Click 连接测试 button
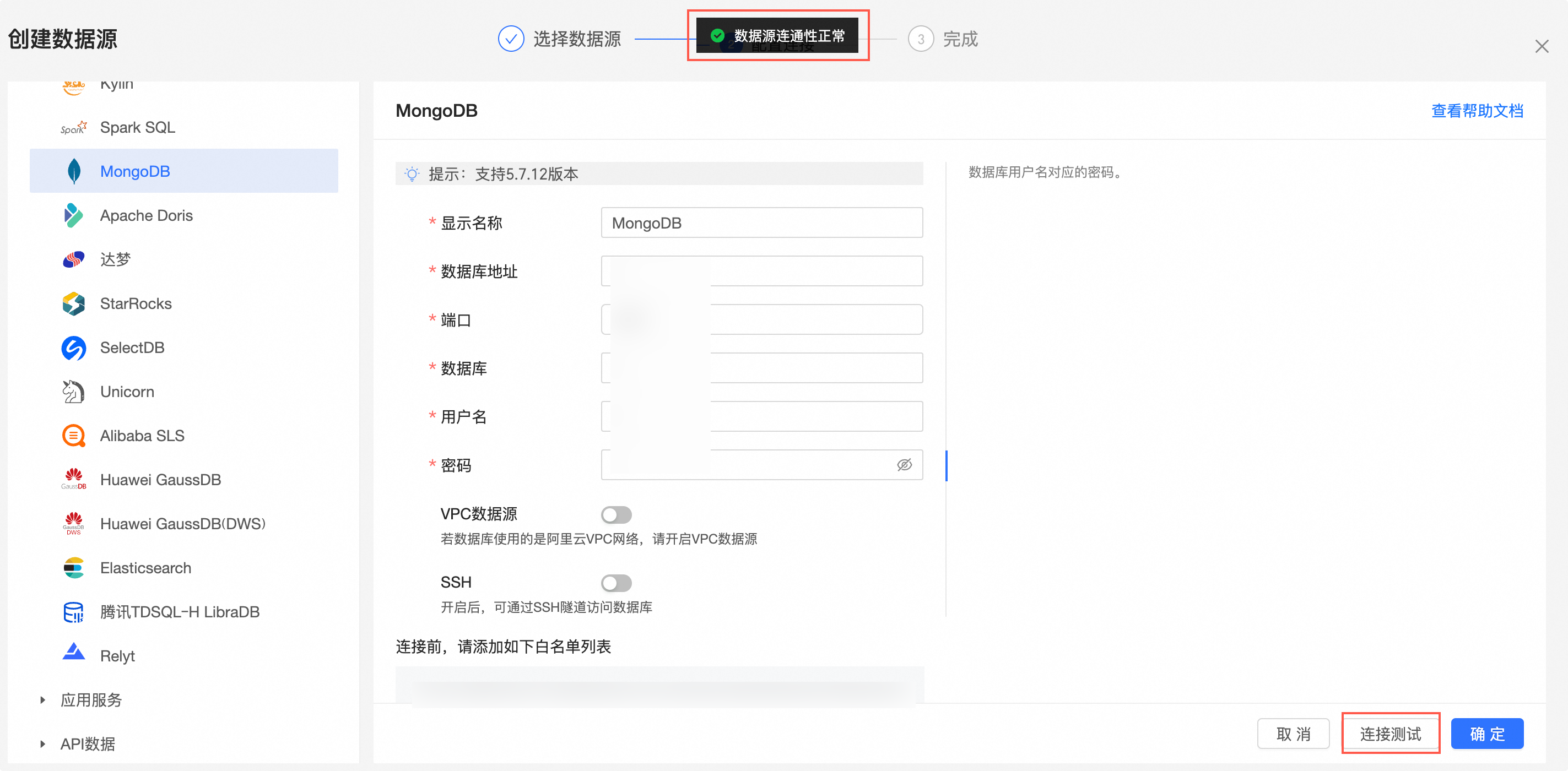 pos(1390,734)
